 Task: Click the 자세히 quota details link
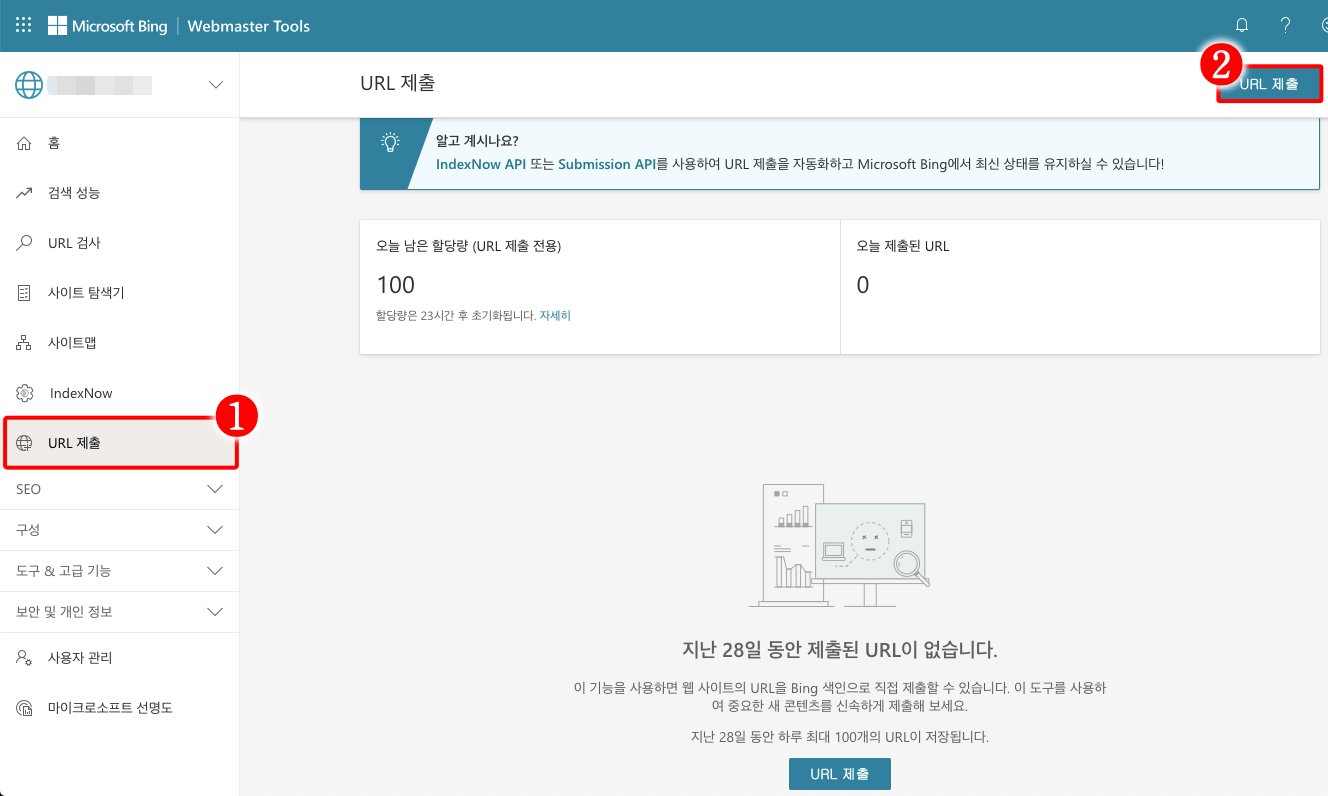point(555,314)
